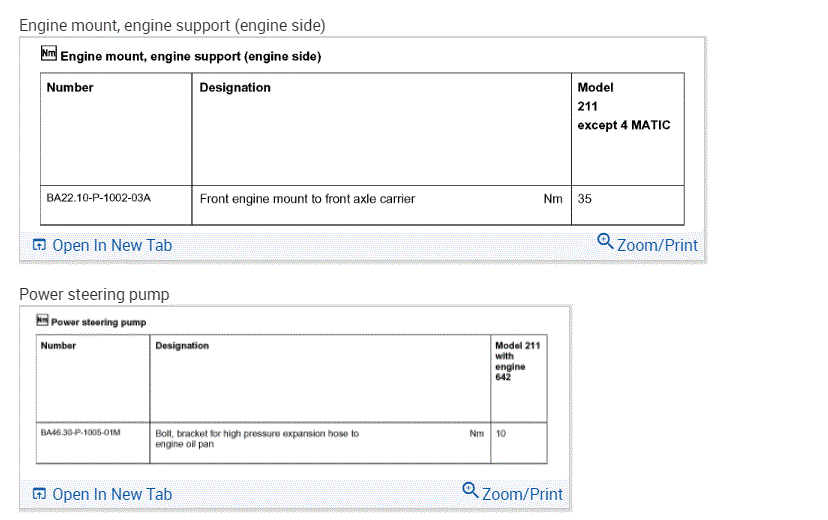Screen dimensions: 828x520
Task: Open power steering pump table in new tab
Action: click(x=111, y=494)
